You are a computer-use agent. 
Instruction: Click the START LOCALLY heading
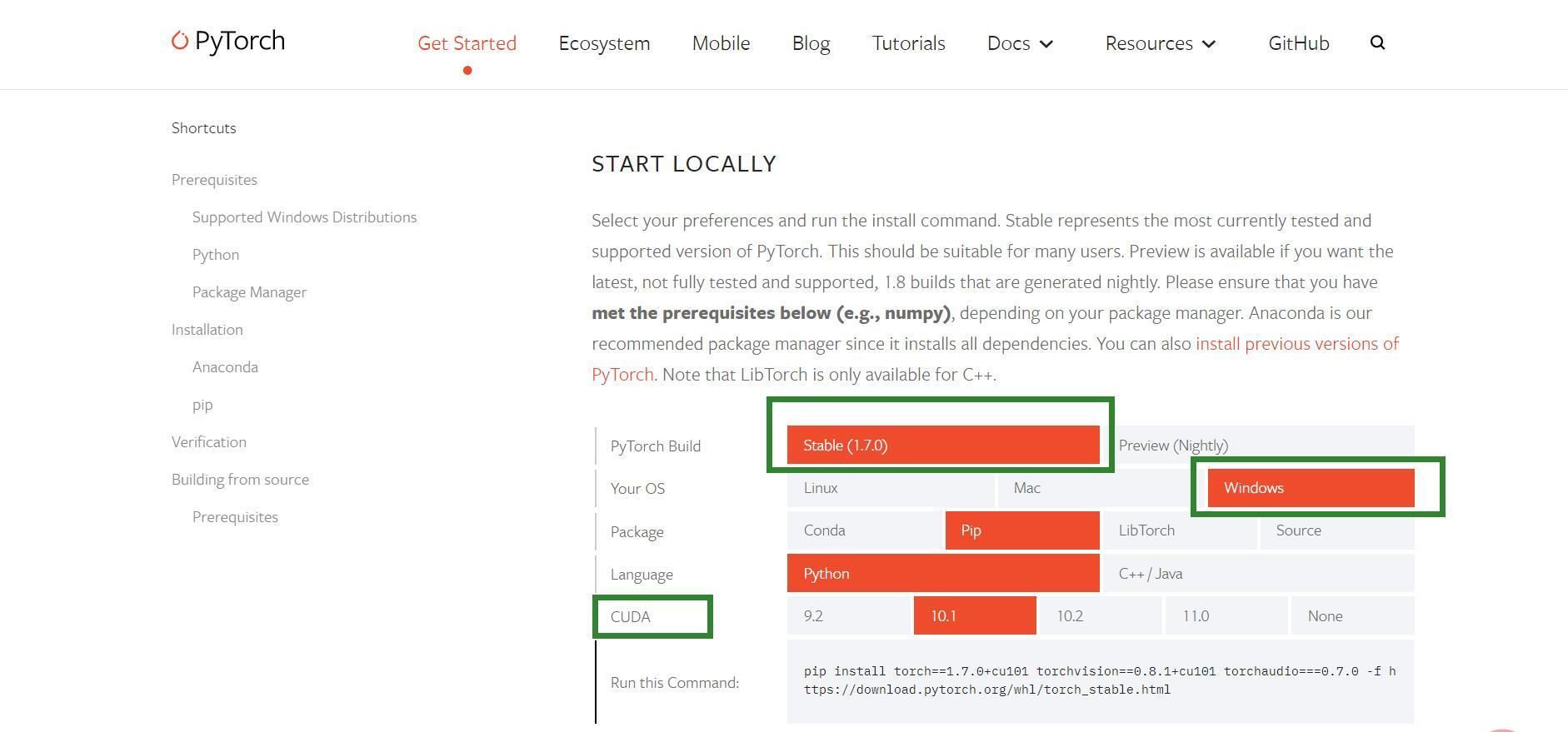(684, 164)
